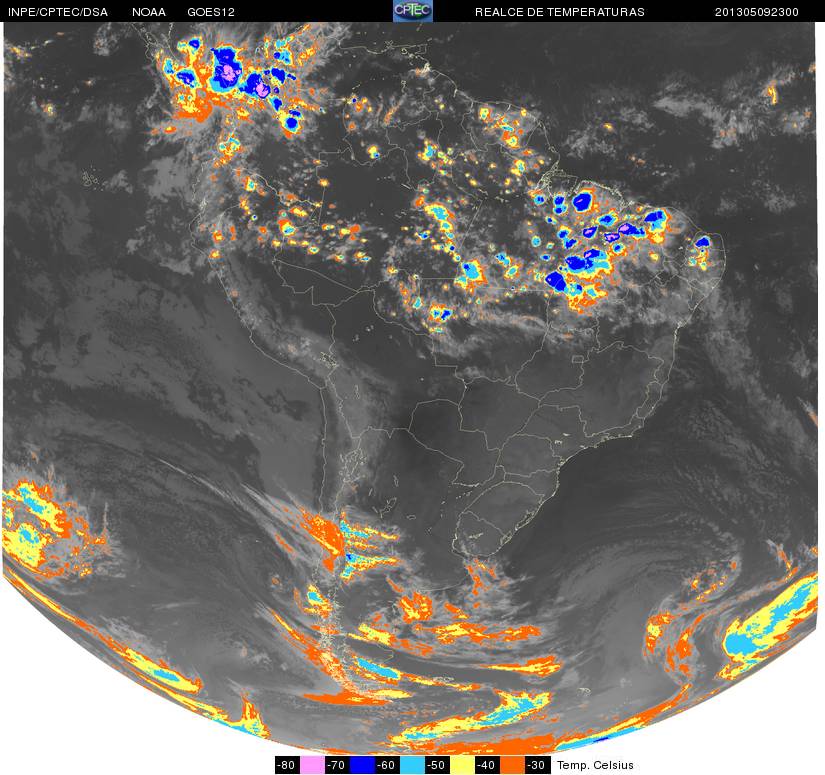Click the -40 legend label
Viewport: 825px width, 775px height.
point(488,764)
